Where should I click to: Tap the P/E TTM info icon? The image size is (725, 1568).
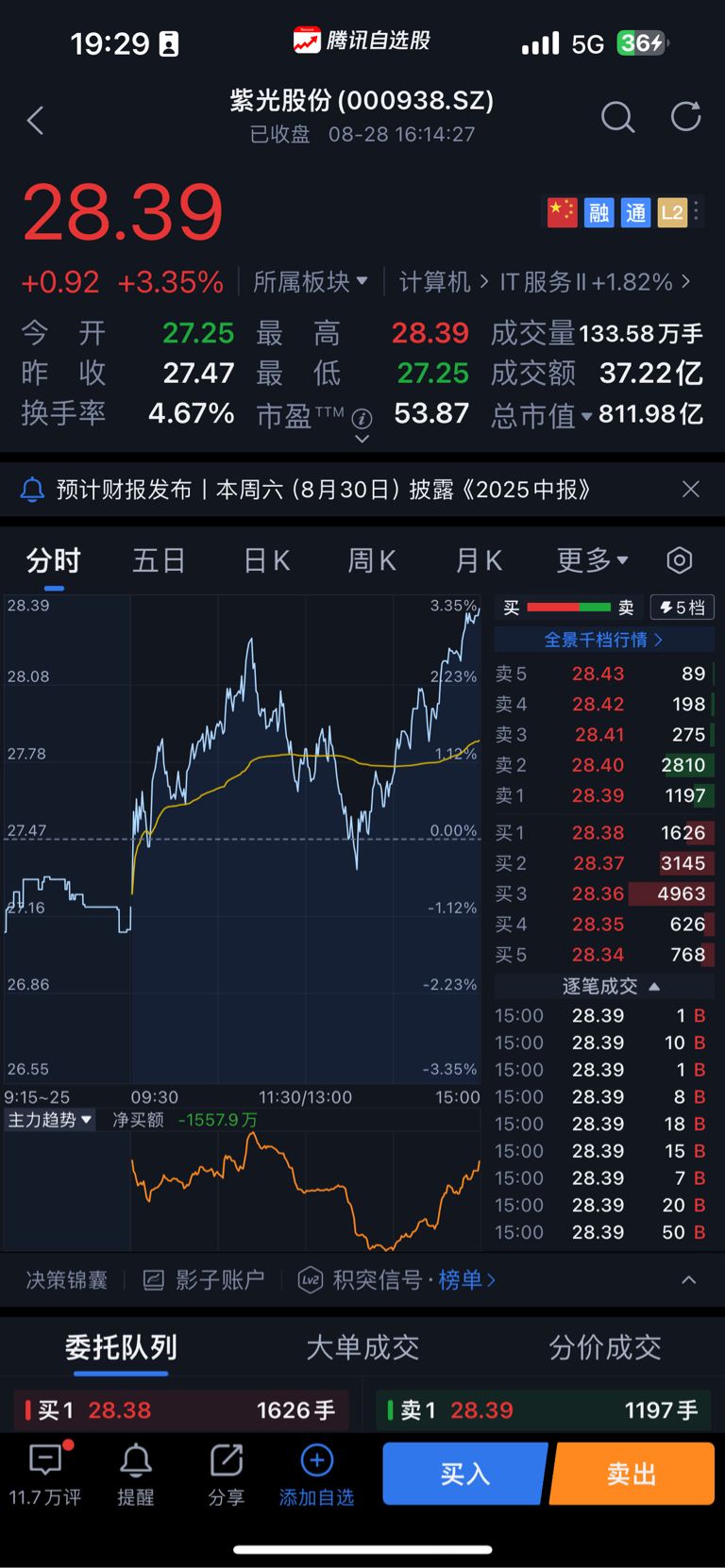pyautogui.click(x=362, y=418)
